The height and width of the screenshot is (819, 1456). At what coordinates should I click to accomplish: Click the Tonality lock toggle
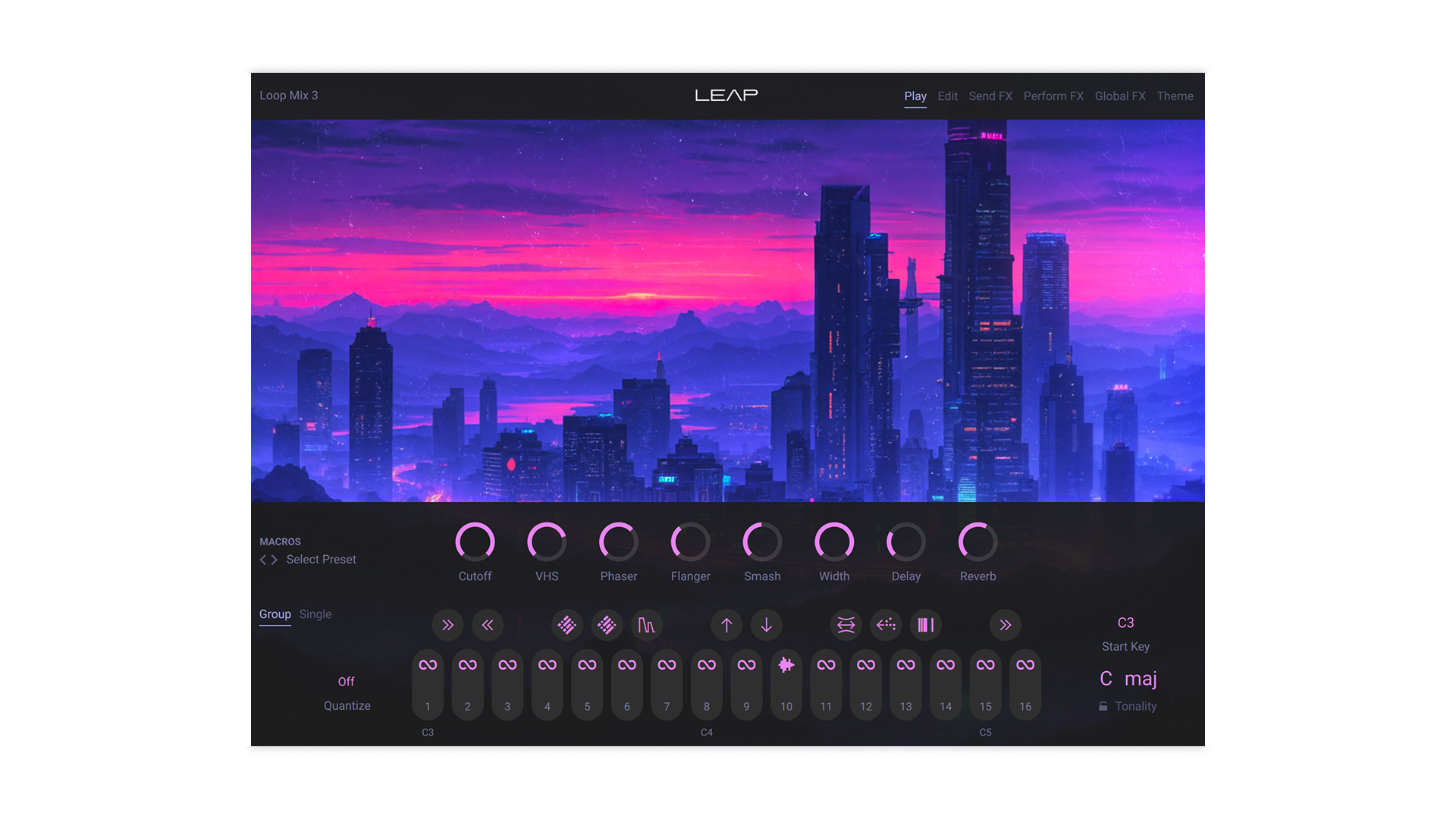pyautogui.click(x=1104, y=706)
